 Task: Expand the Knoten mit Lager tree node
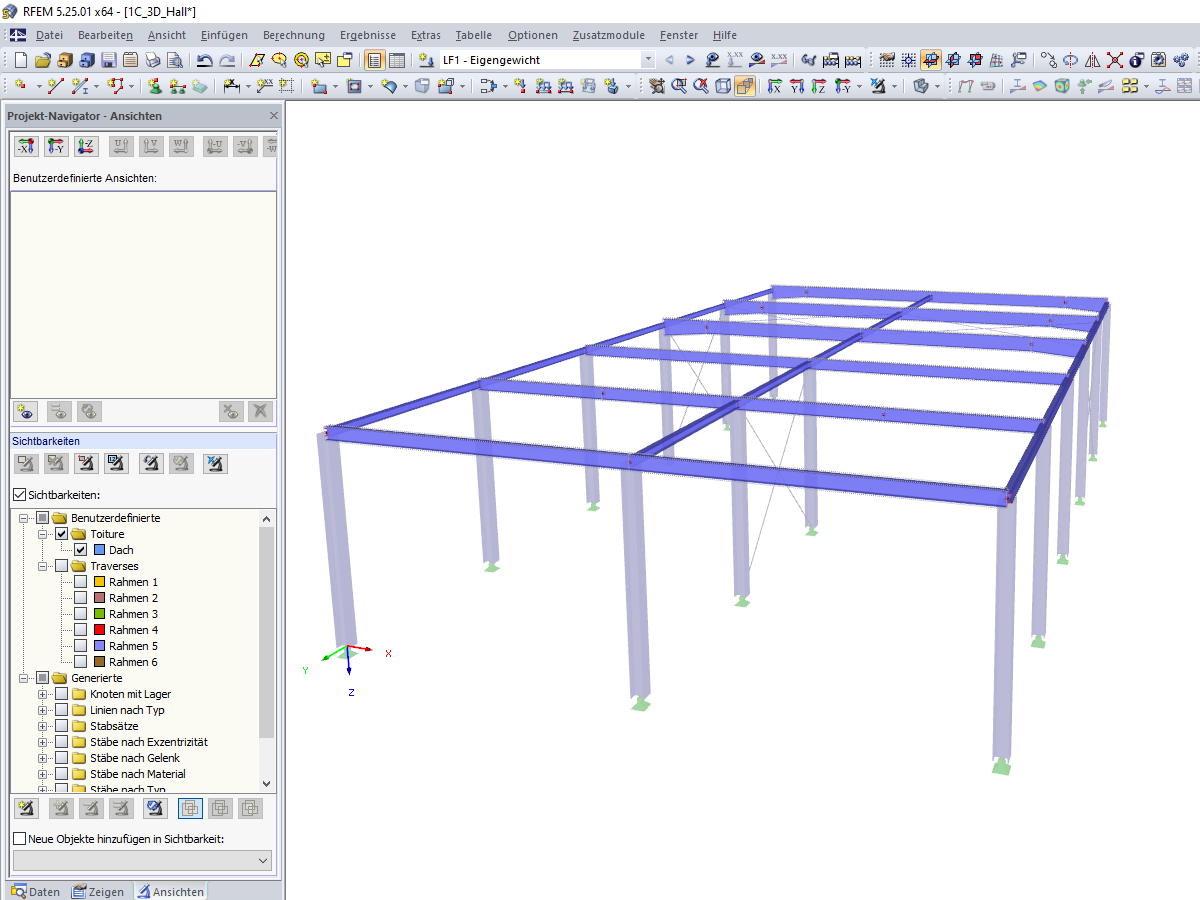[x=43, y=694]
